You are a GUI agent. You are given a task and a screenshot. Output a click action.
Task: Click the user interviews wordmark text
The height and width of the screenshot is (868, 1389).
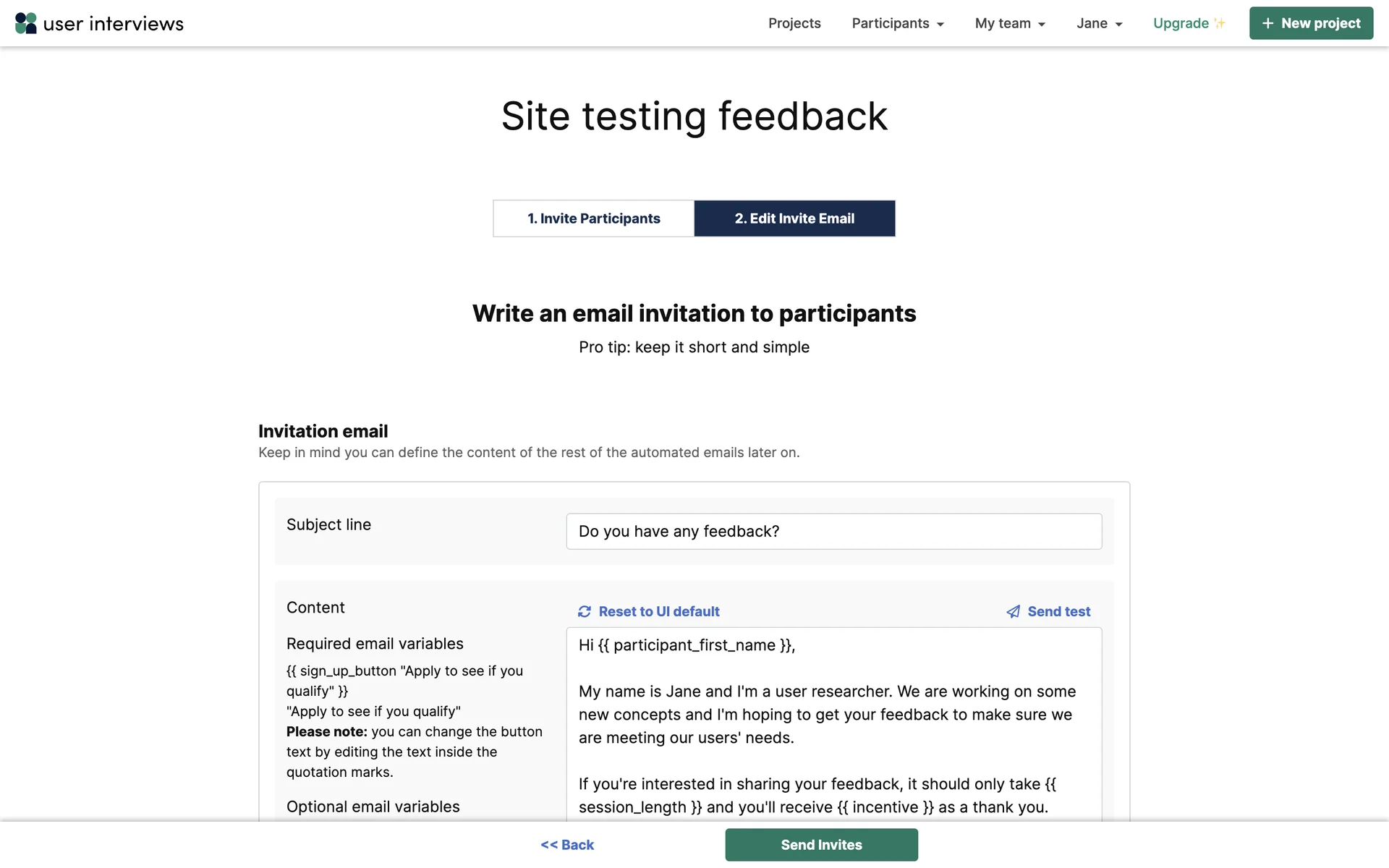[114, 24]
